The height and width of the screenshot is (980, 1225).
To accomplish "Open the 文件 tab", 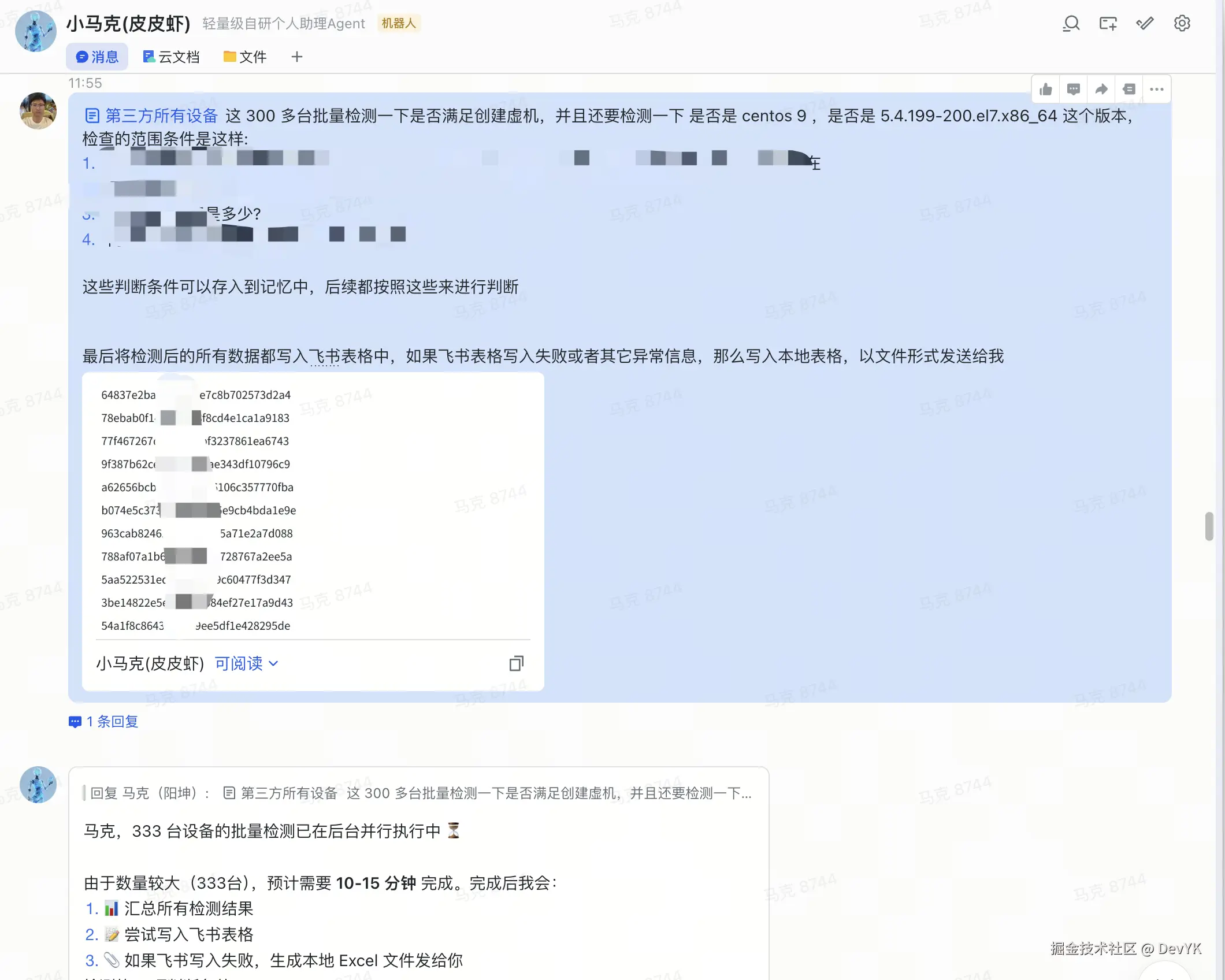I will [x=244, y=56].
